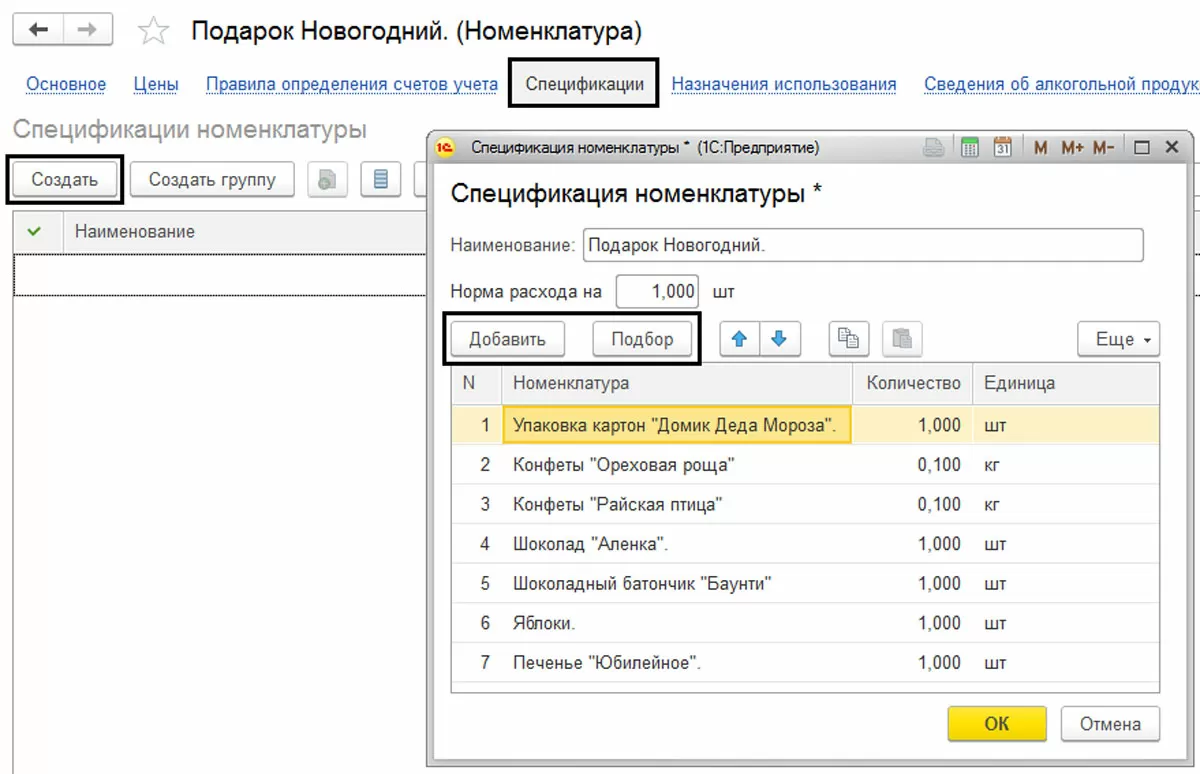This screenshot has height=774, width=1200.
Task: Go to Правила определения счетов учета
Action: coord(351,84)
